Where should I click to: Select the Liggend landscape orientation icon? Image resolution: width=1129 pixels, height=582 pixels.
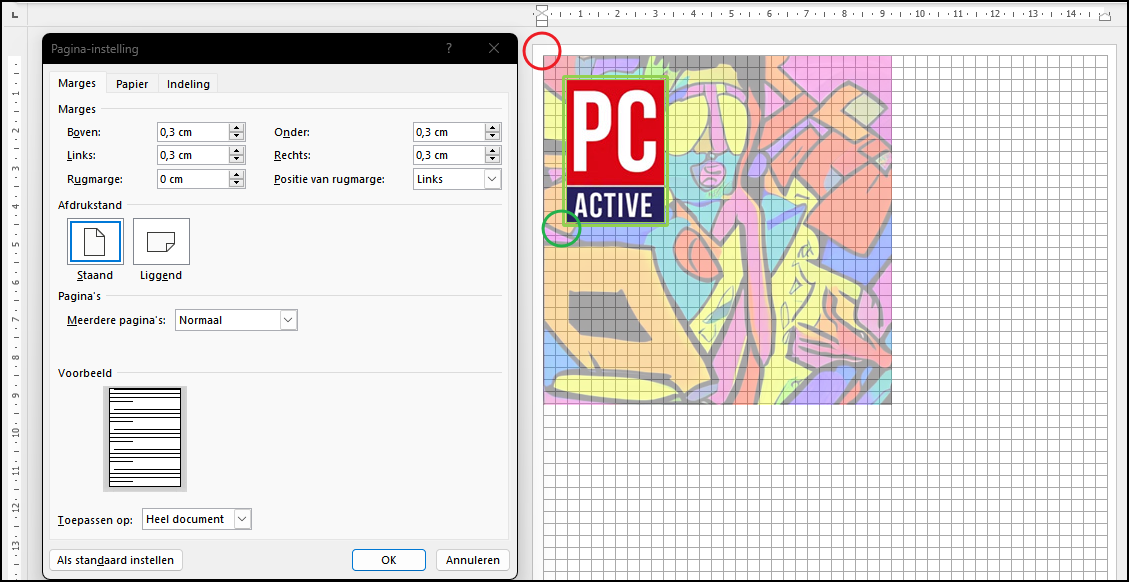pyautogui.click(x=161, y=241)
